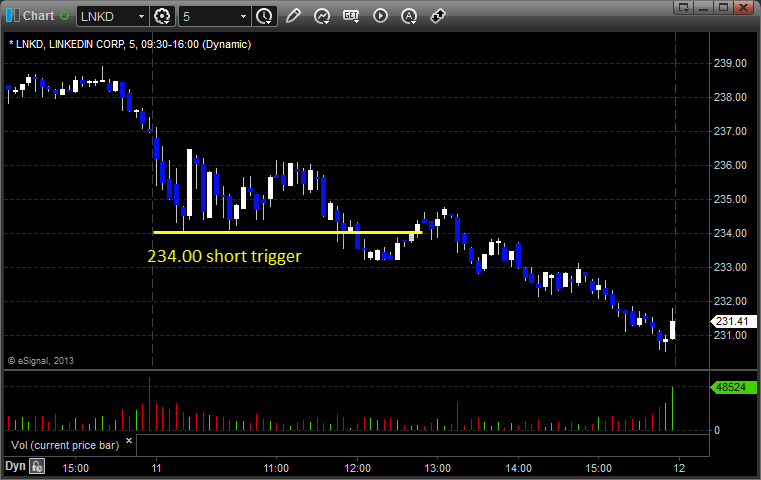Open the window options menu in title bar
Viewport: 761px width, 480px height.
(x=684, y=7)
